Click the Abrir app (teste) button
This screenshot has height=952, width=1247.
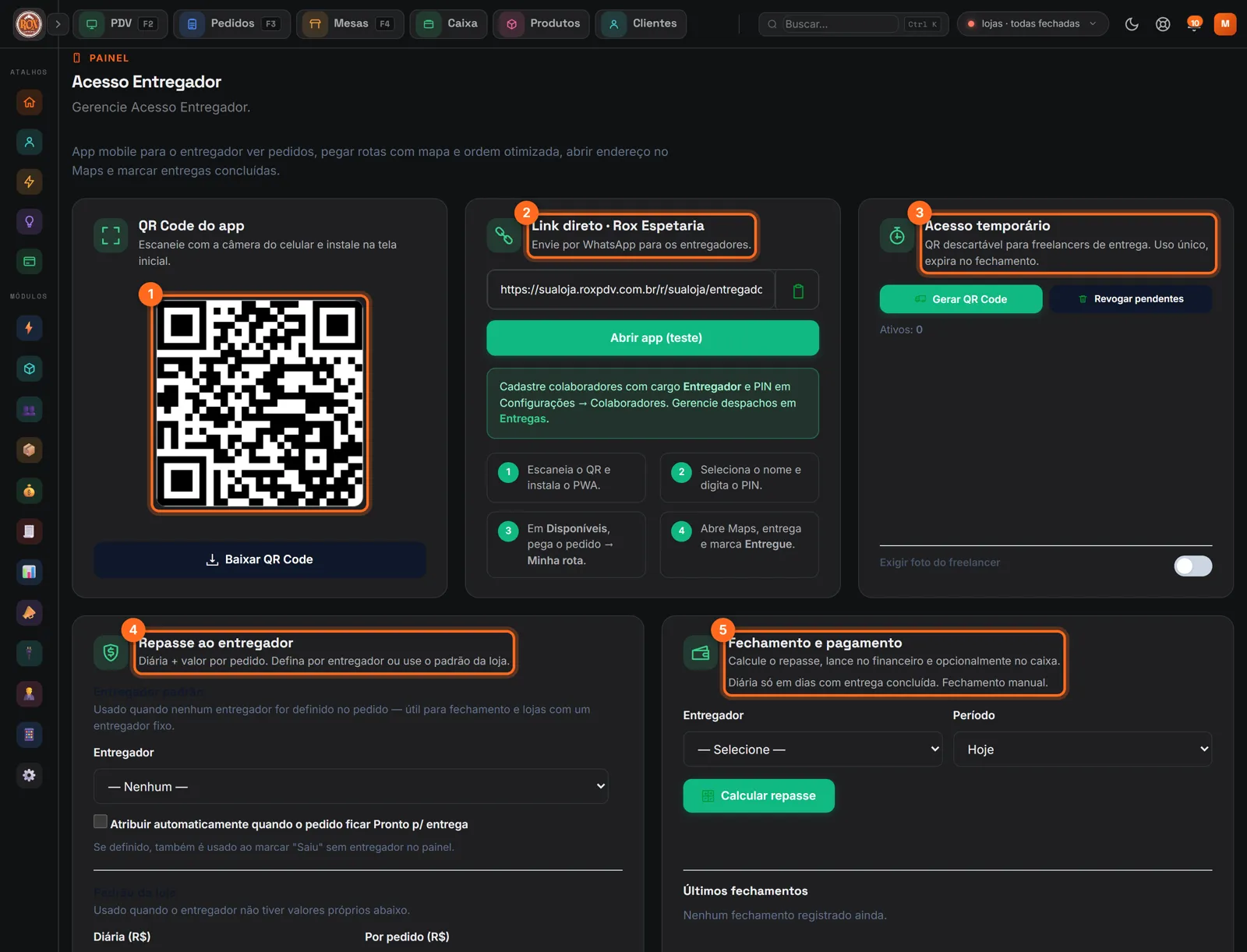(653, 338)
